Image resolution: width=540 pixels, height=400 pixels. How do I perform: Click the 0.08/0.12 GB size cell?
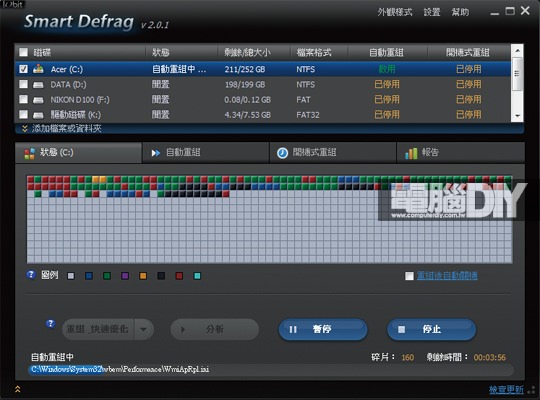coord(248,100)
